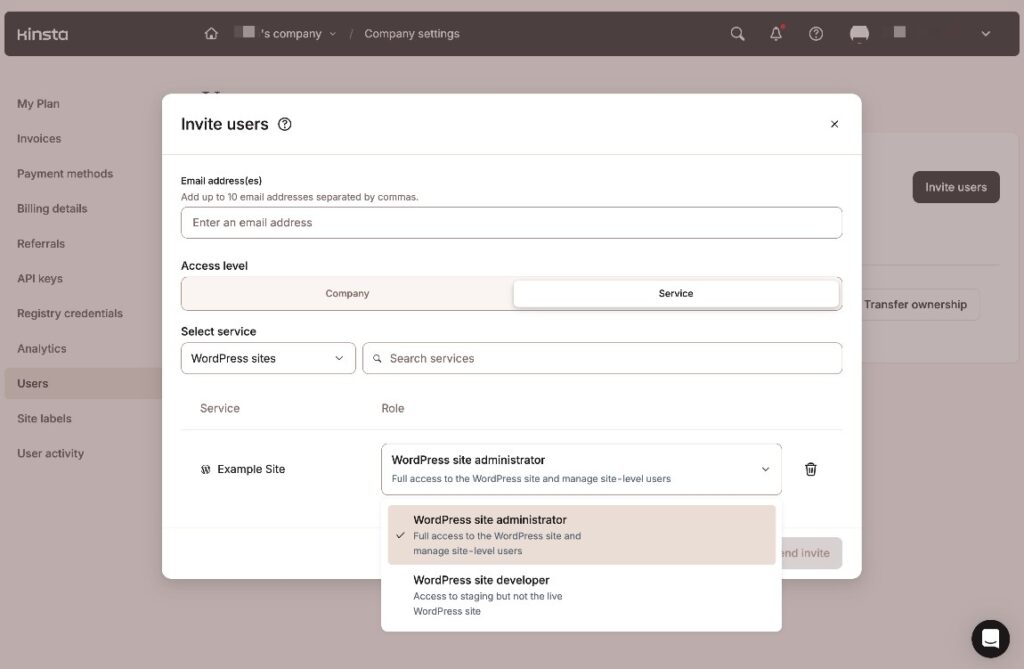Click the Transfer ownership button

(x=917, y=304)
